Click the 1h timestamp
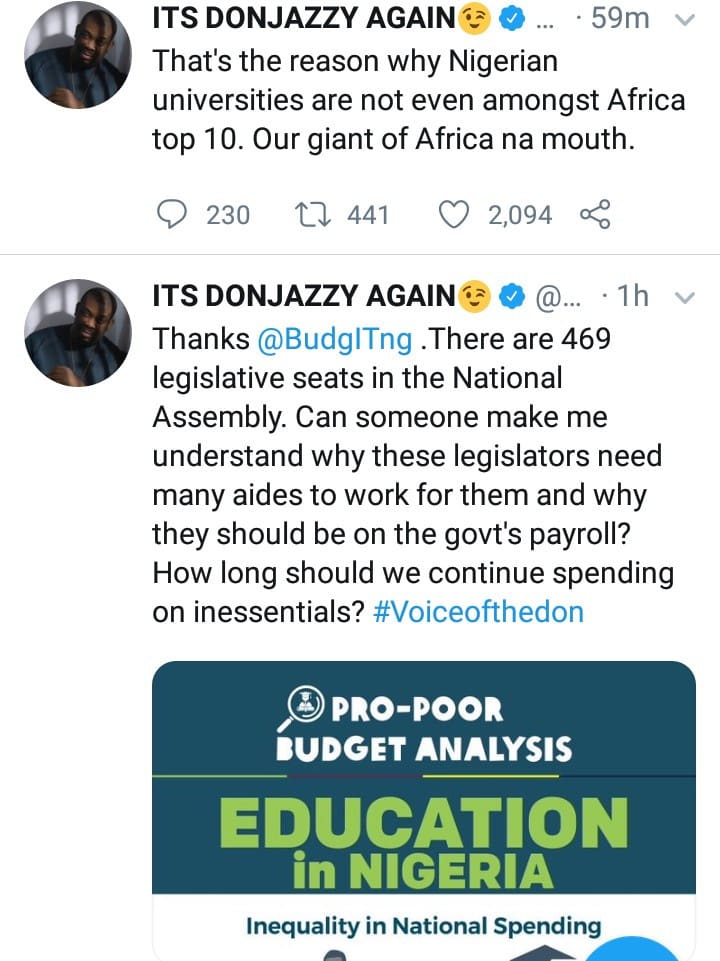 pos(633,296)
